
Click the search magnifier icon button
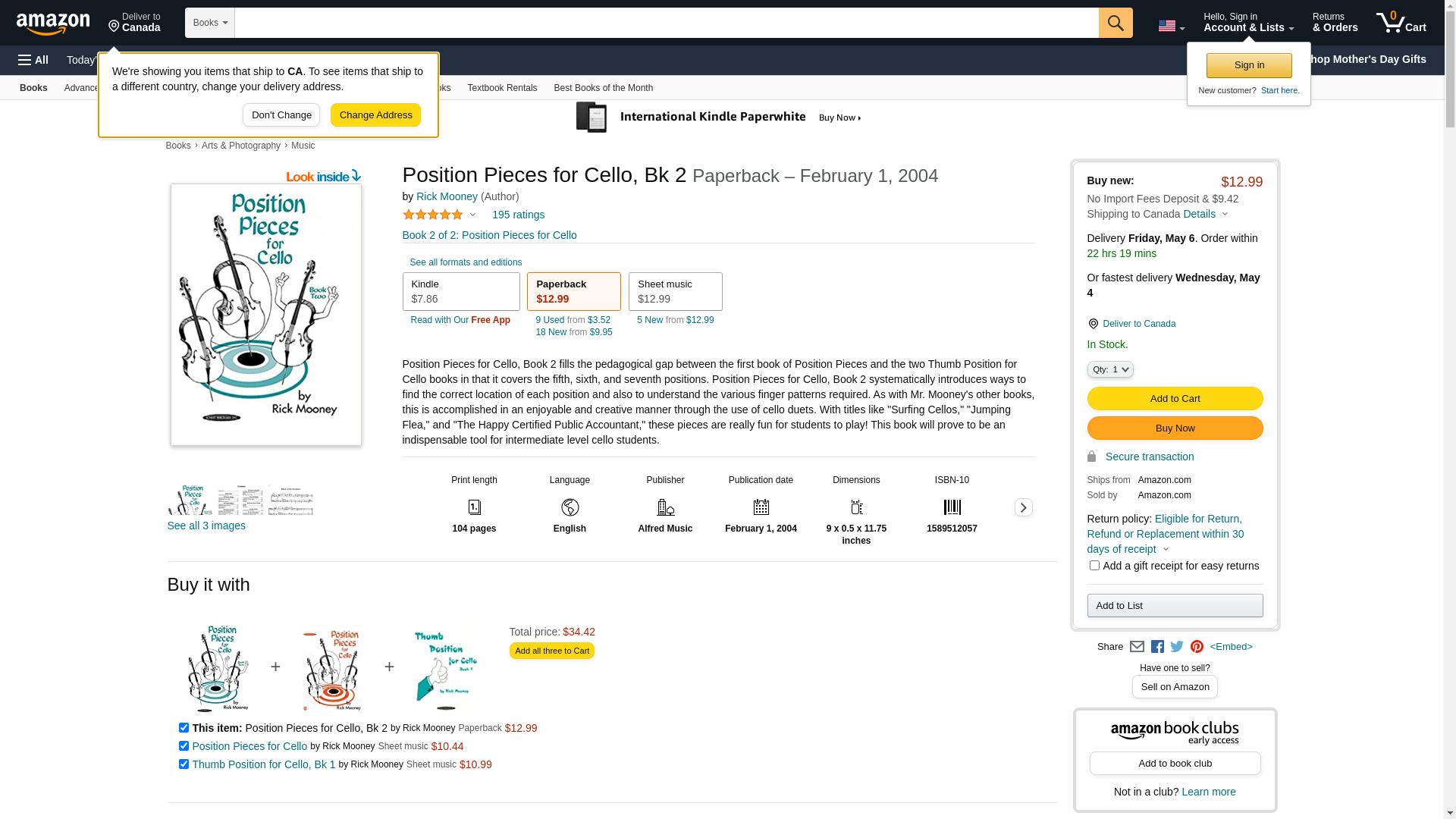1115,23
